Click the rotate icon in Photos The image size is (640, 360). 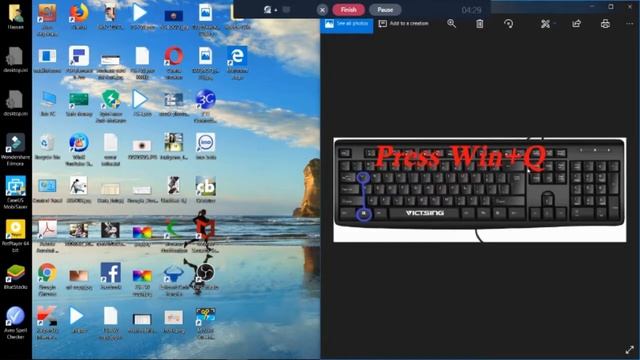509,24
